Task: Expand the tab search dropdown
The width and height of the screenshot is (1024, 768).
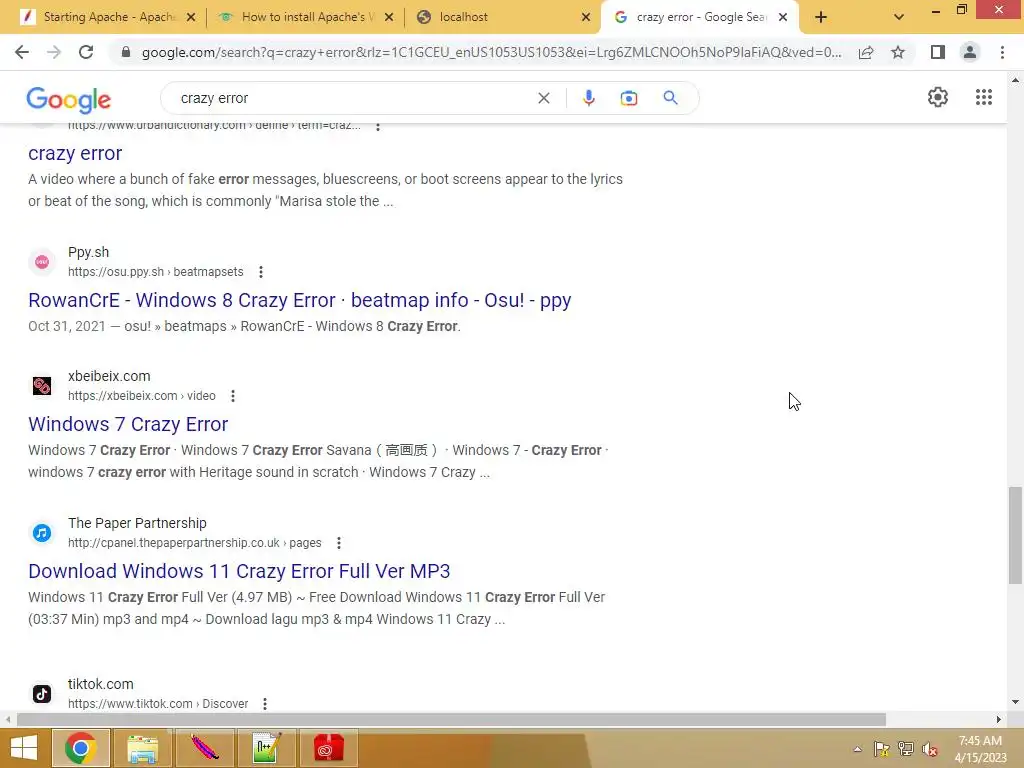Action: pyautogui.click(x=899, y=18)
